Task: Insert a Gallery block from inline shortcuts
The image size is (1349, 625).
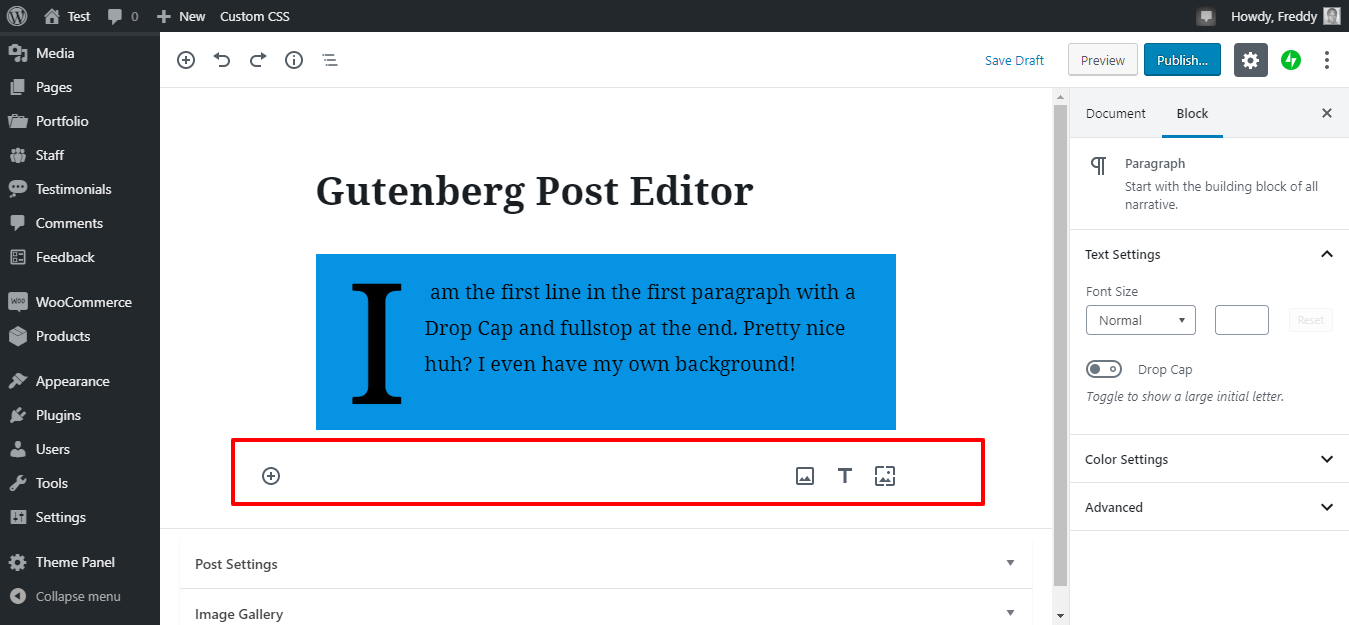Action: pos(884,476)
